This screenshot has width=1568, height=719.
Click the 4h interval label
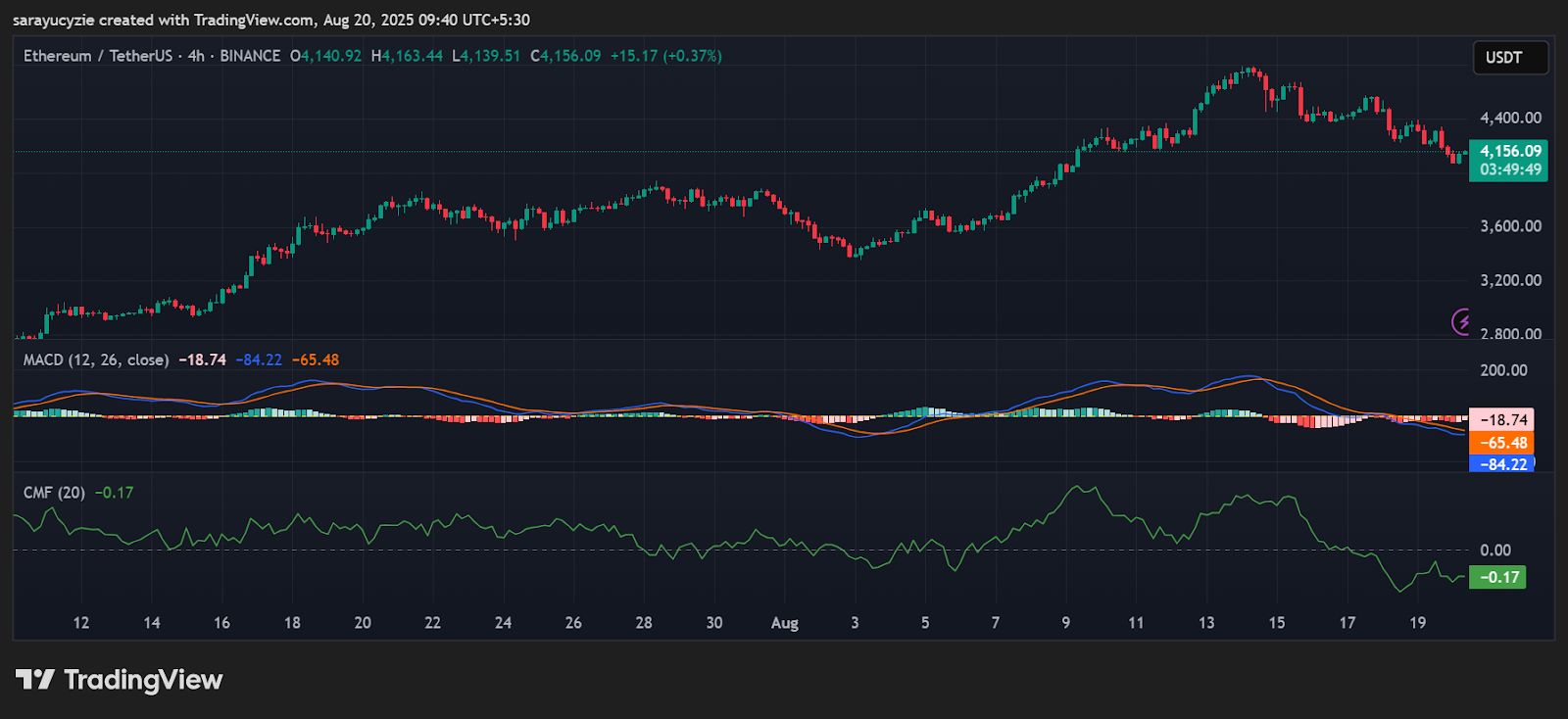196,56
